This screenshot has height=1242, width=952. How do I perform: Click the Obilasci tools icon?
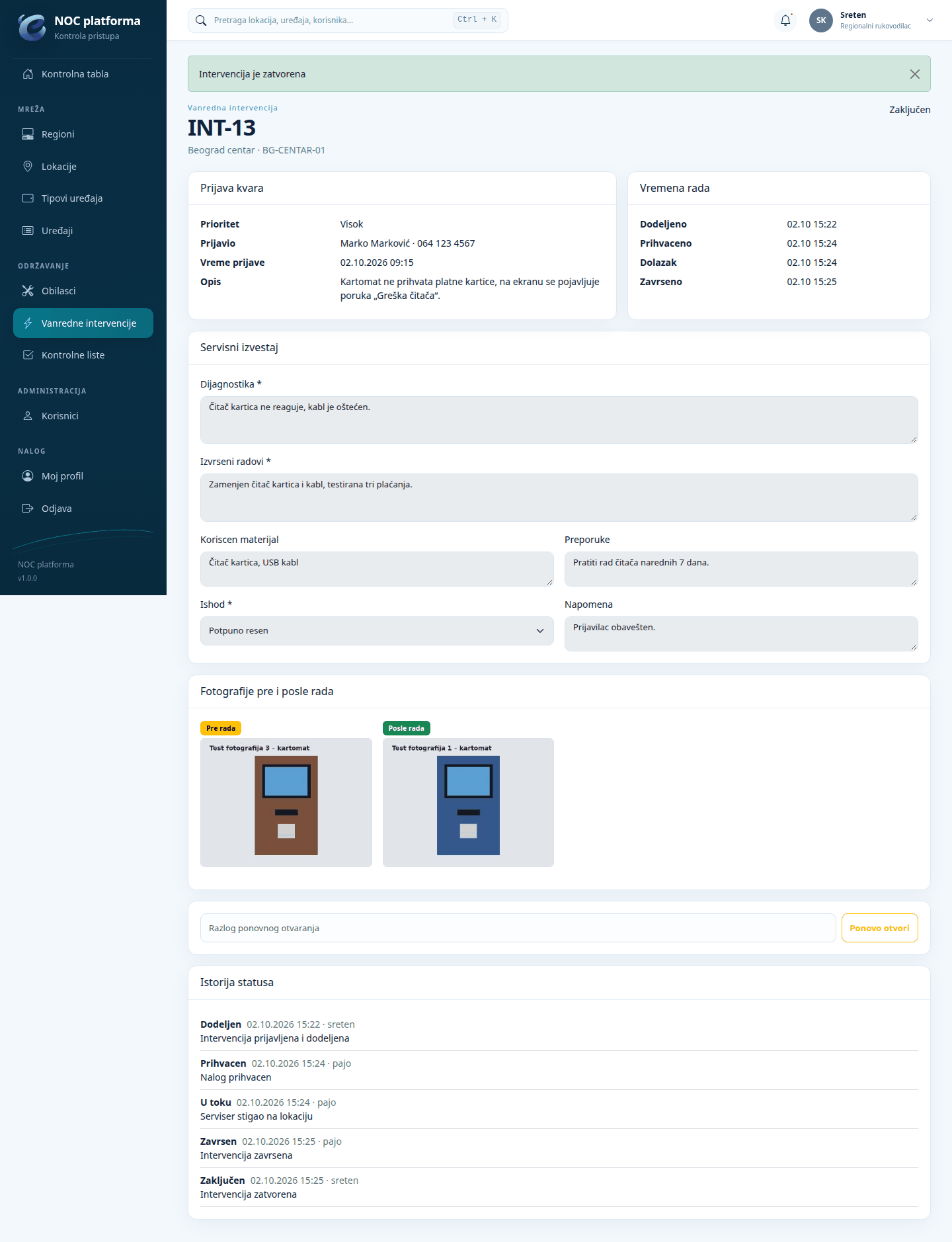point(28,291)
